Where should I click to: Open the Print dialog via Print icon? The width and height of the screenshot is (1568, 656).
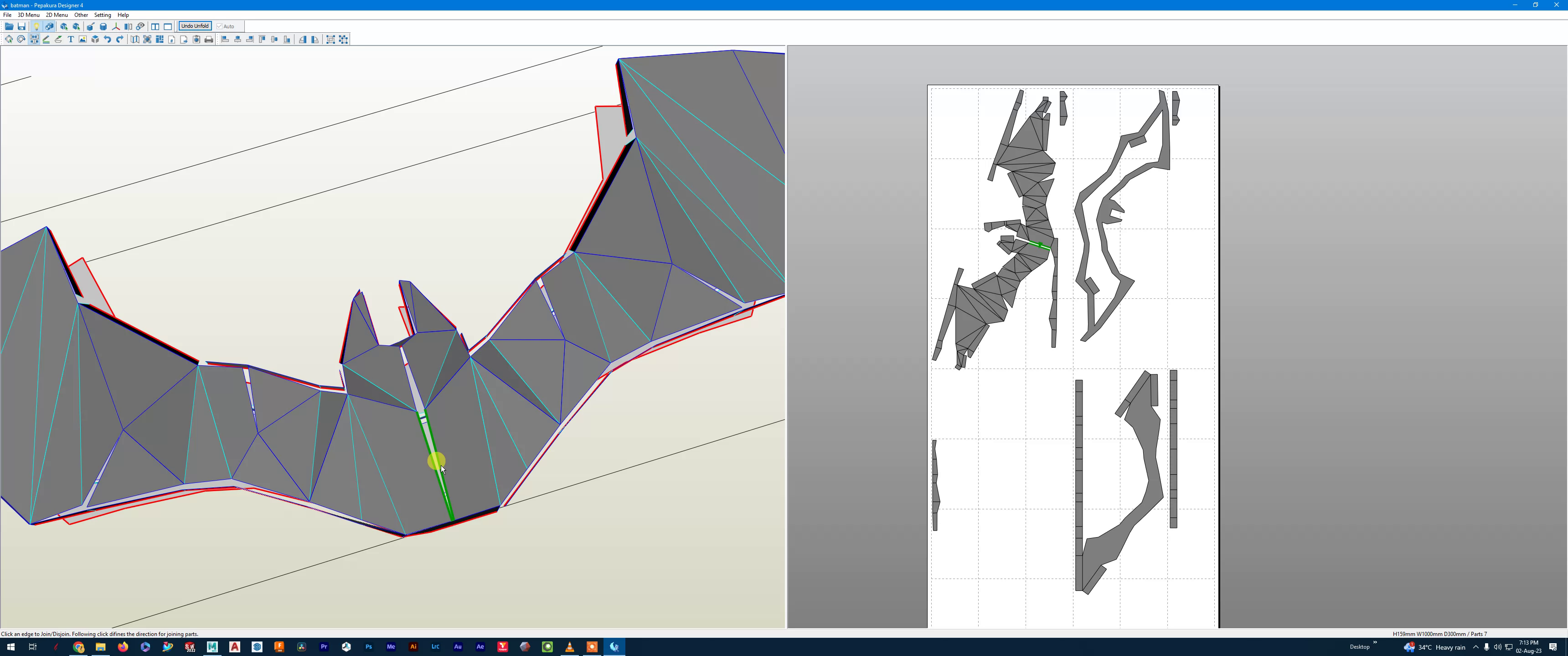click(x=209, y=40)
